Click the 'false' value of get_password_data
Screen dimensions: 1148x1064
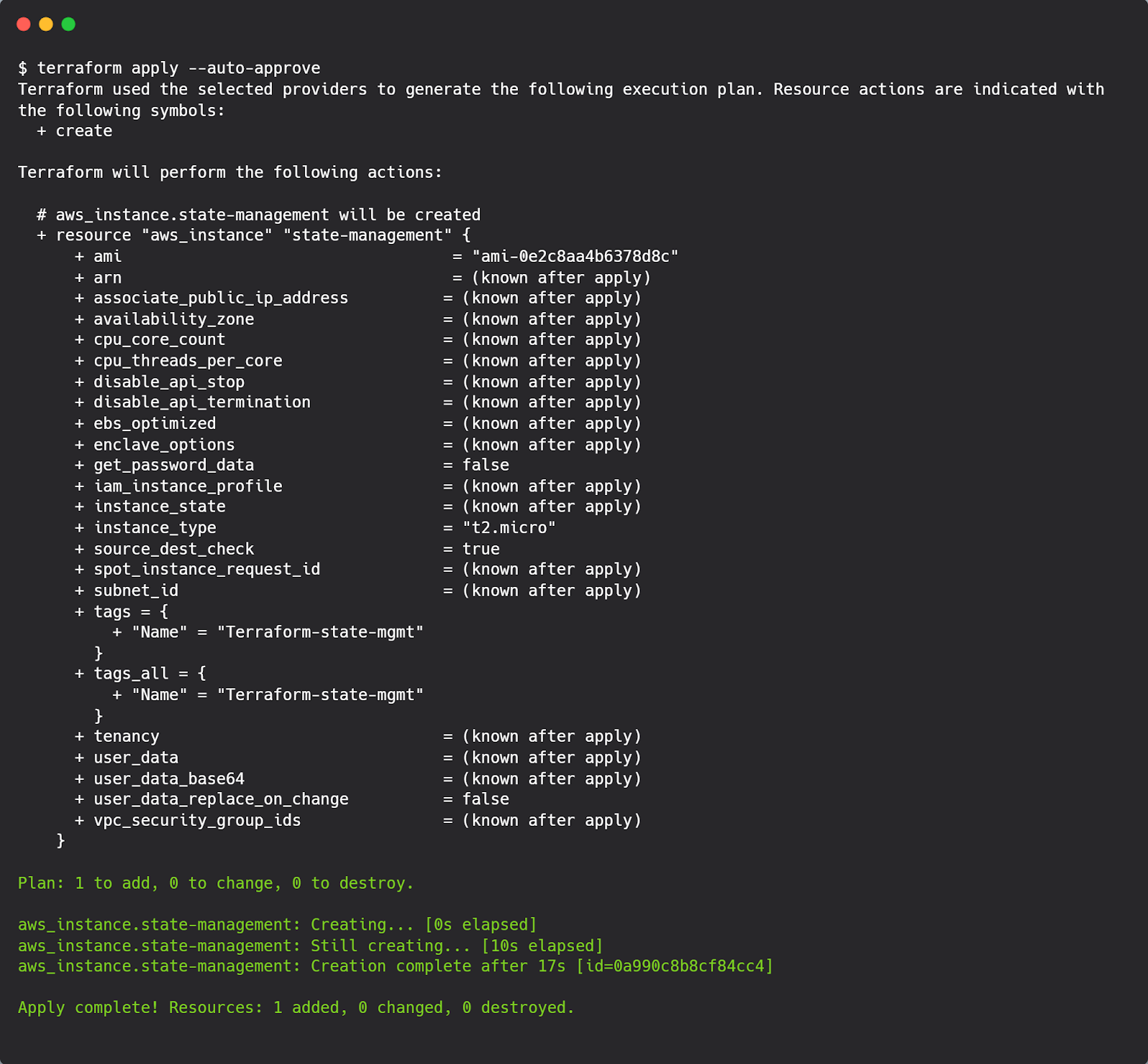(x=486, y=466)
